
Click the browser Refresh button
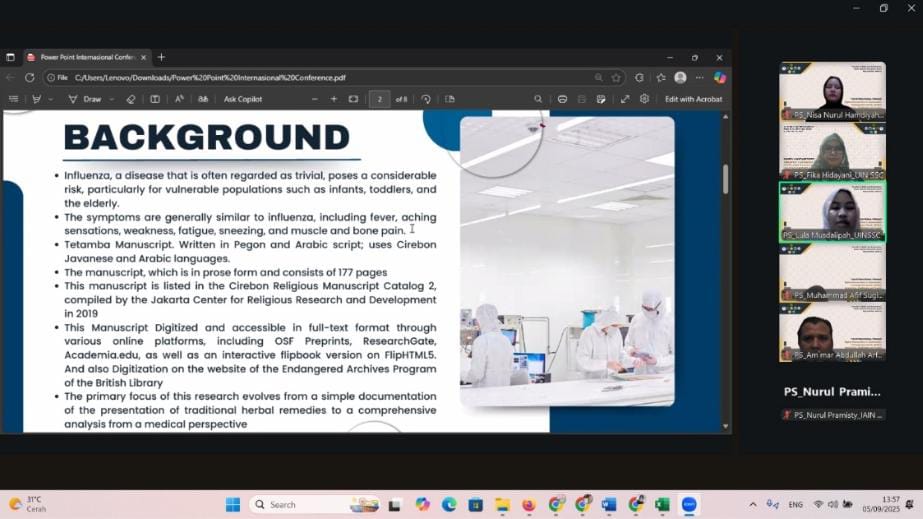pyautogui.click(x=29, y=77)
